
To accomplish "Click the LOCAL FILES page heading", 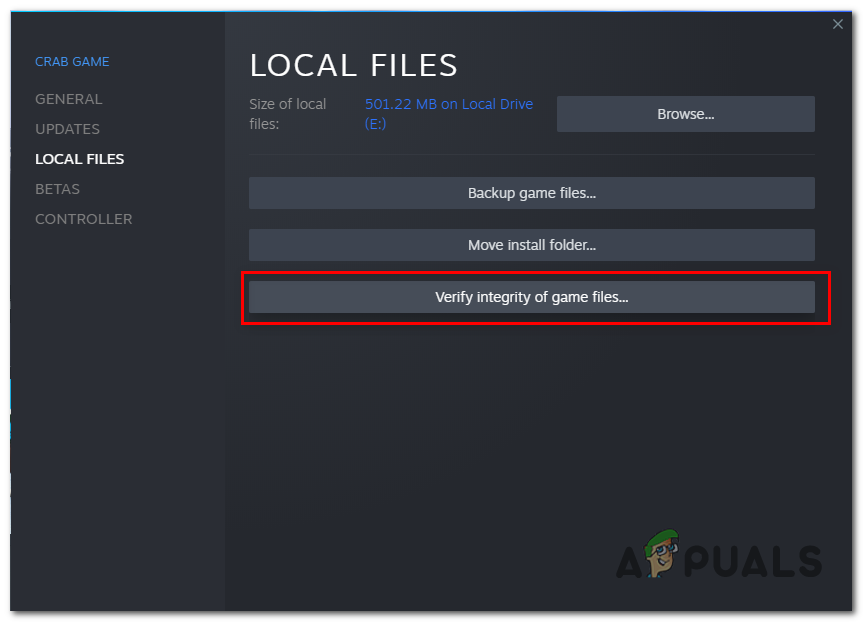I will (353, 66).
